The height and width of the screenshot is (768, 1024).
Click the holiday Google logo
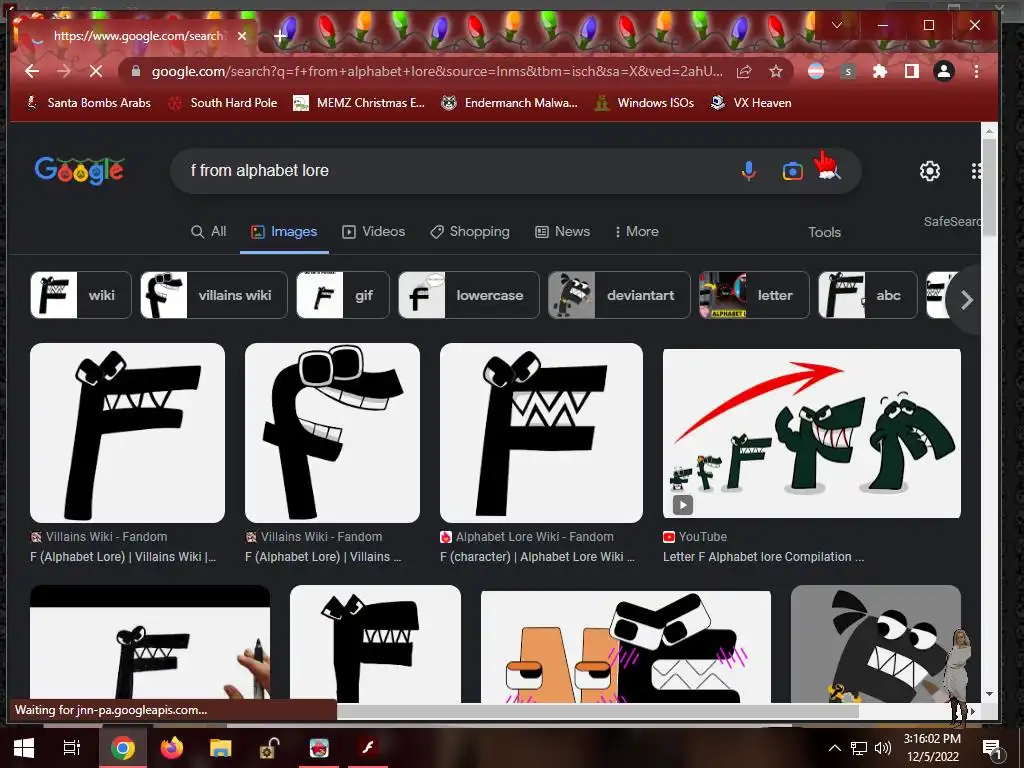[x=80, y=171]
